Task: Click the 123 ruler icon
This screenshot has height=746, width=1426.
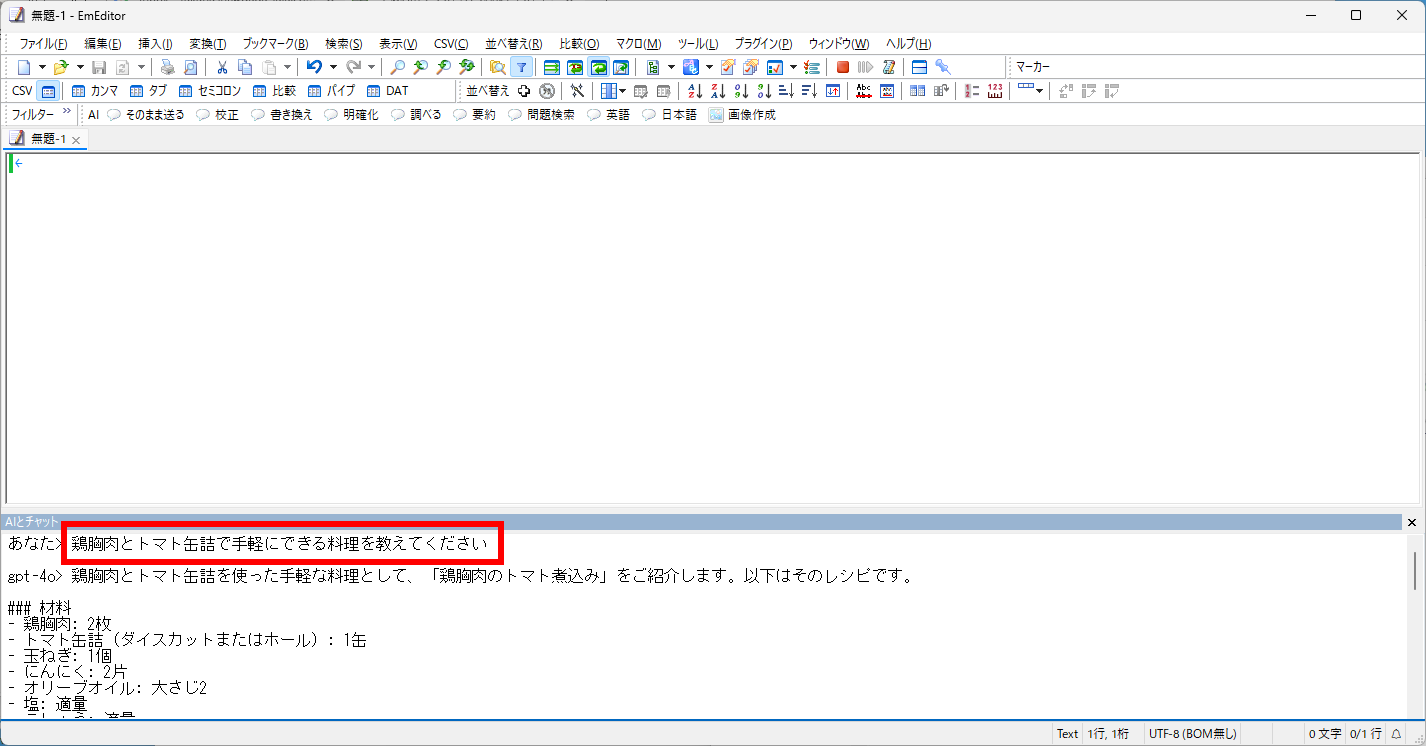Action: pyautogui.click(x=994, y=91)
